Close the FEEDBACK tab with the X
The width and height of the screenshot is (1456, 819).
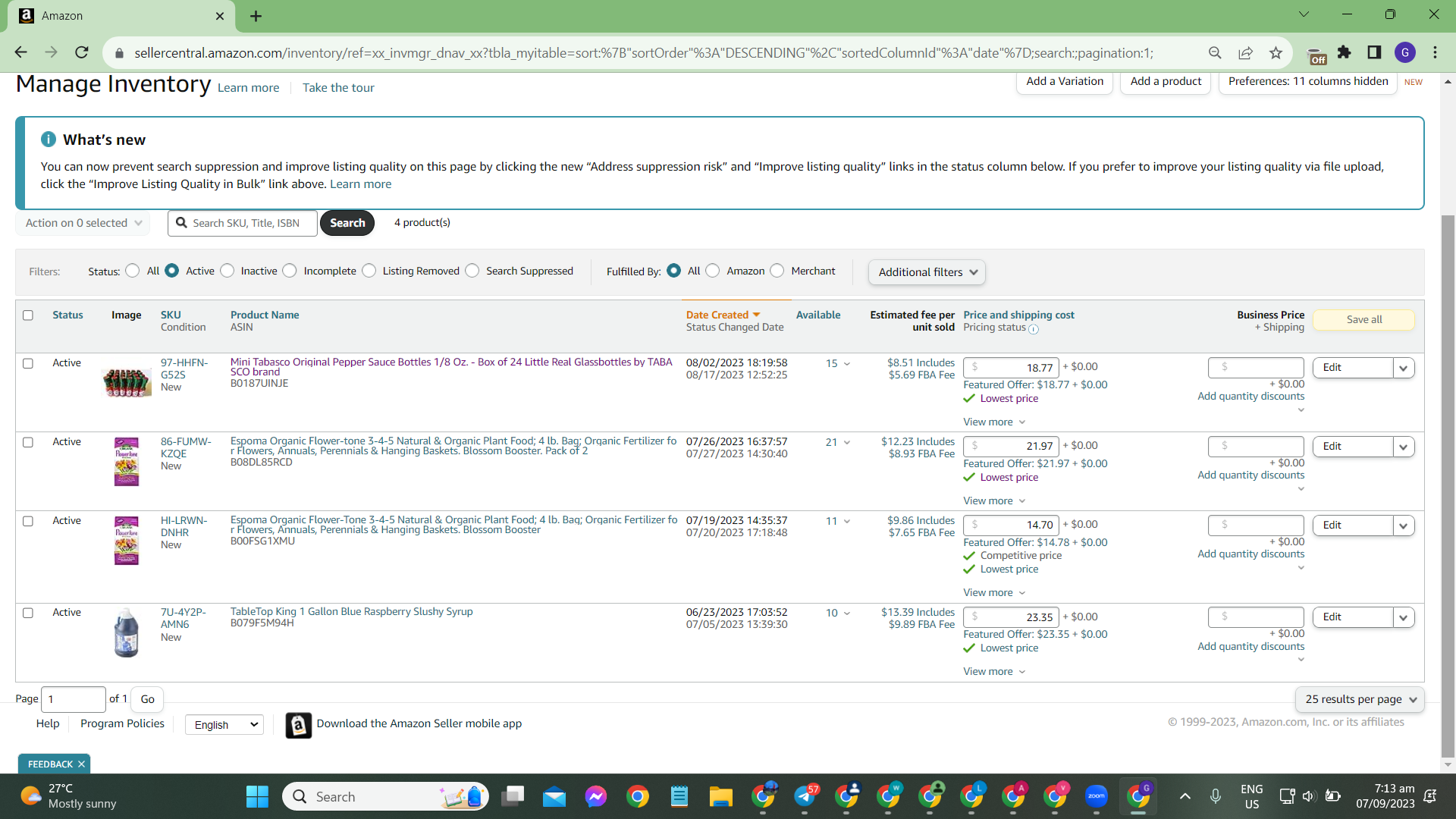tap(81, 764)
